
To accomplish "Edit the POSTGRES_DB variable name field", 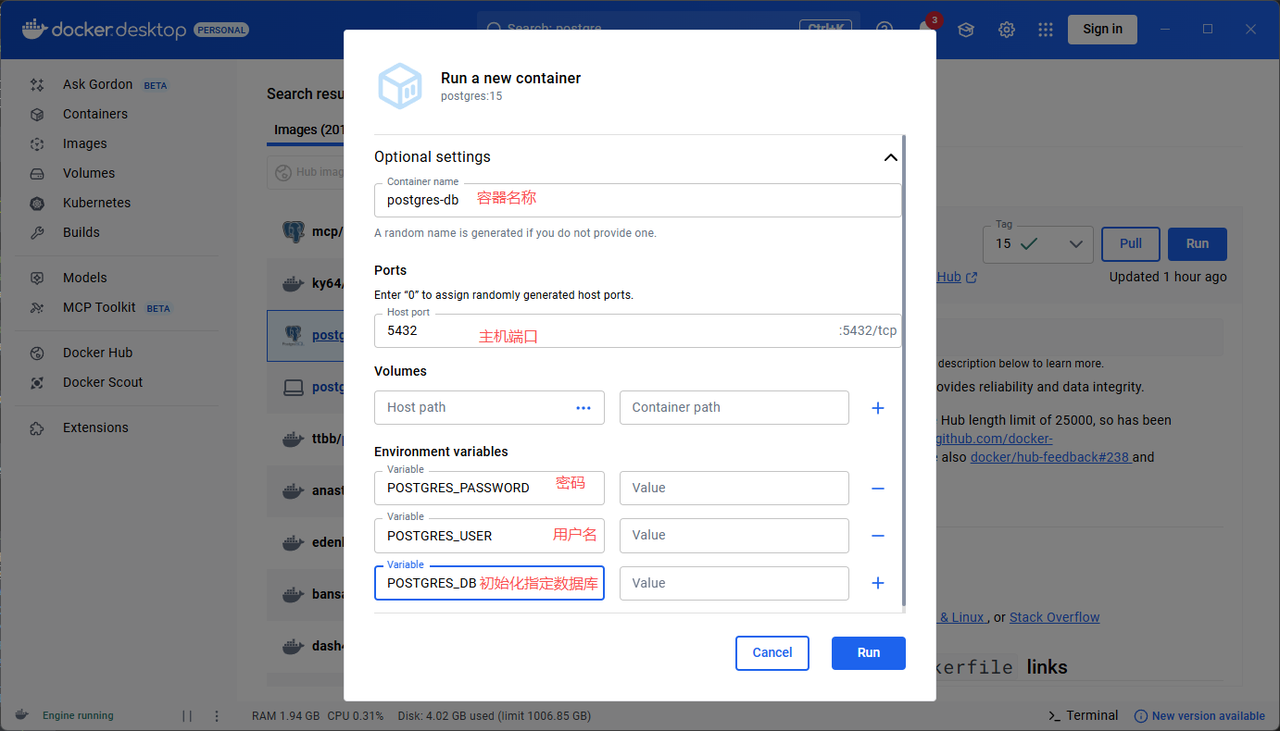I will pos(489,583).
